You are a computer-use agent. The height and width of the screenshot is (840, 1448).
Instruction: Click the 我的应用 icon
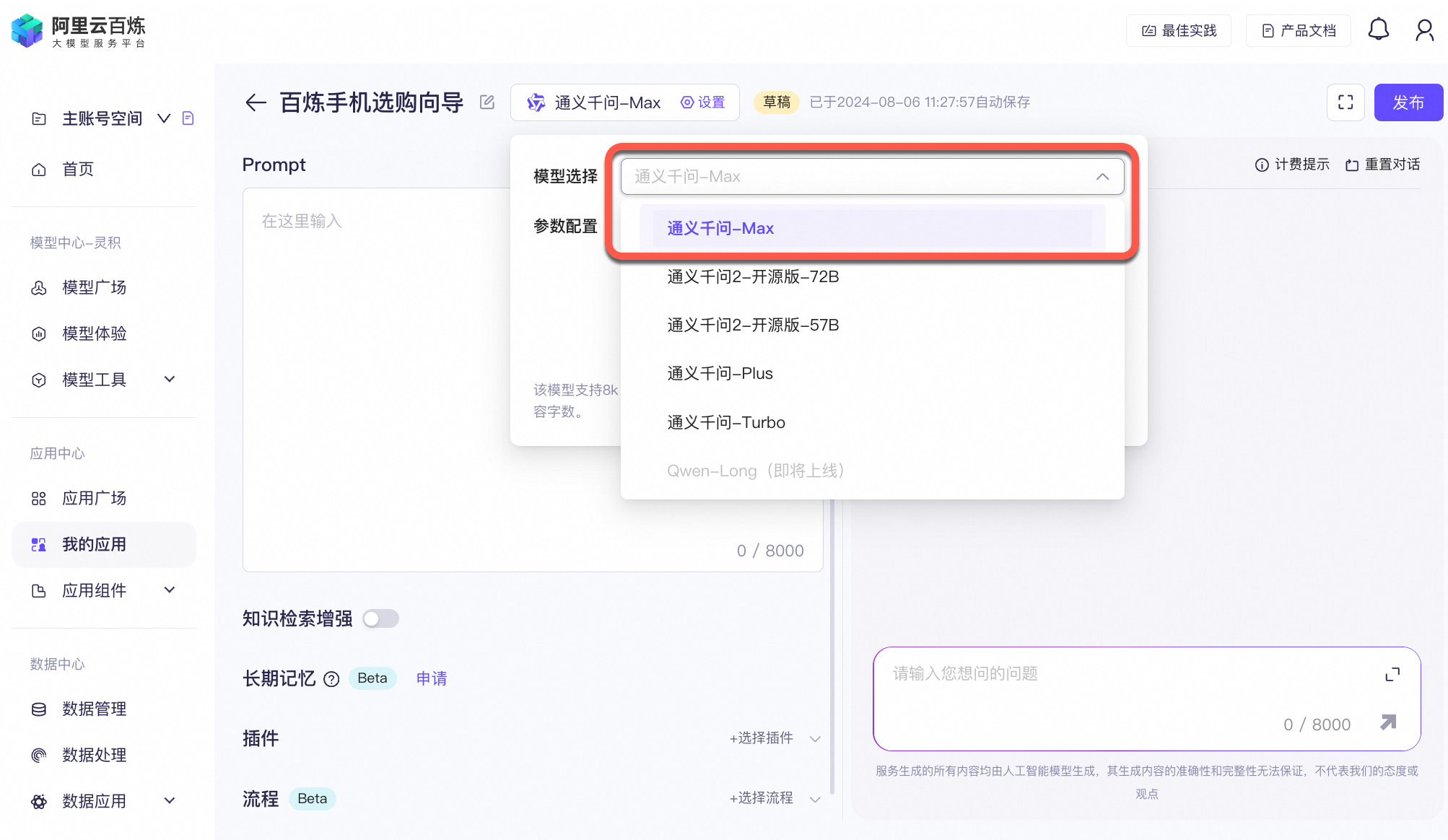[x=39, y=545]
